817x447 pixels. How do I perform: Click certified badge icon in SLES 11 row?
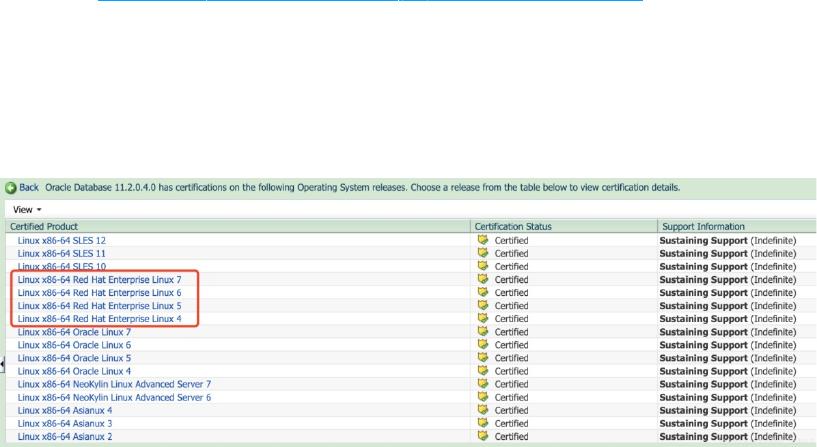483,253
